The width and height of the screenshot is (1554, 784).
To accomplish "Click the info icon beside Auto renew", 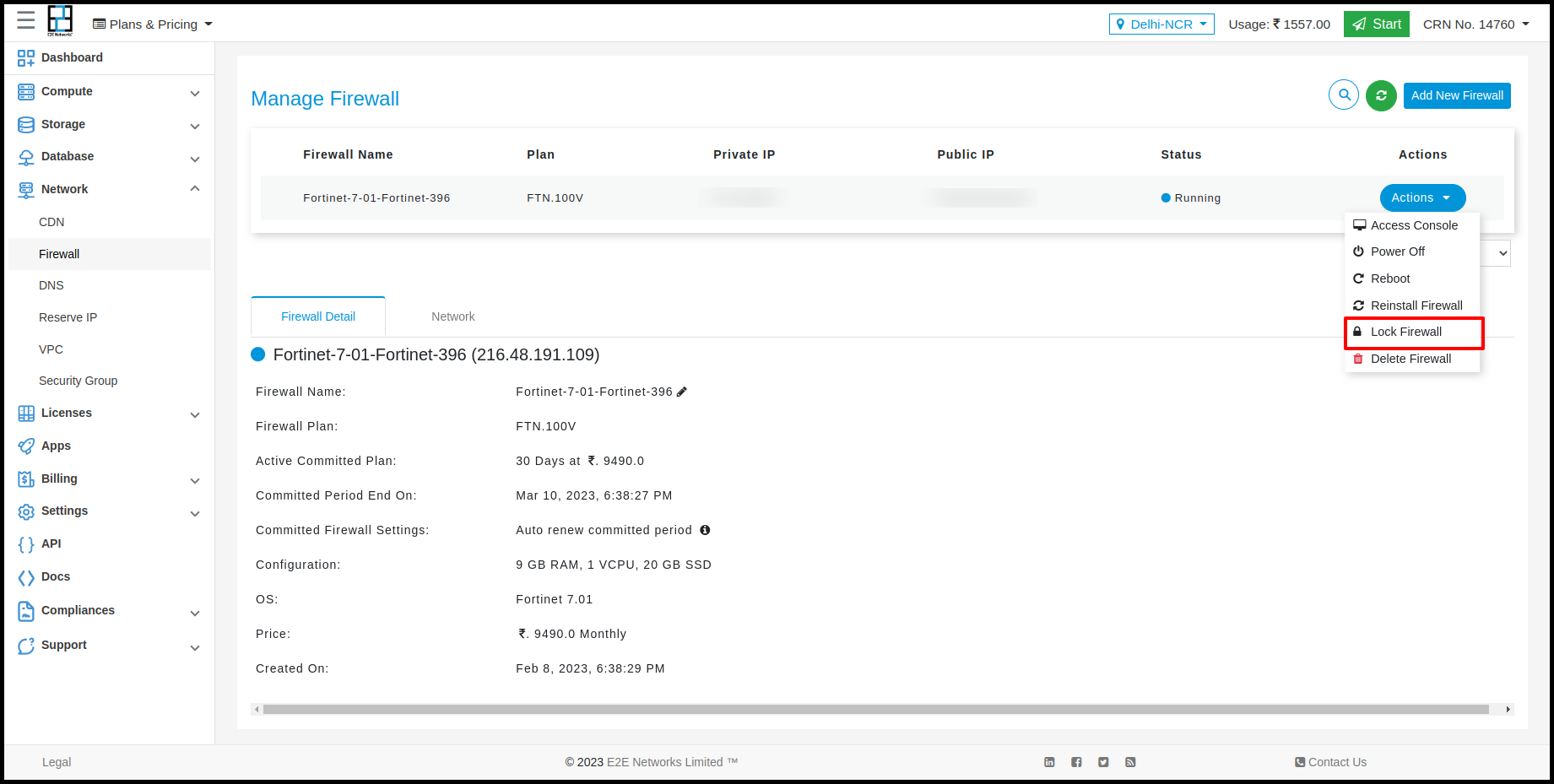I will pyautogui.click(x=705, y=530).
